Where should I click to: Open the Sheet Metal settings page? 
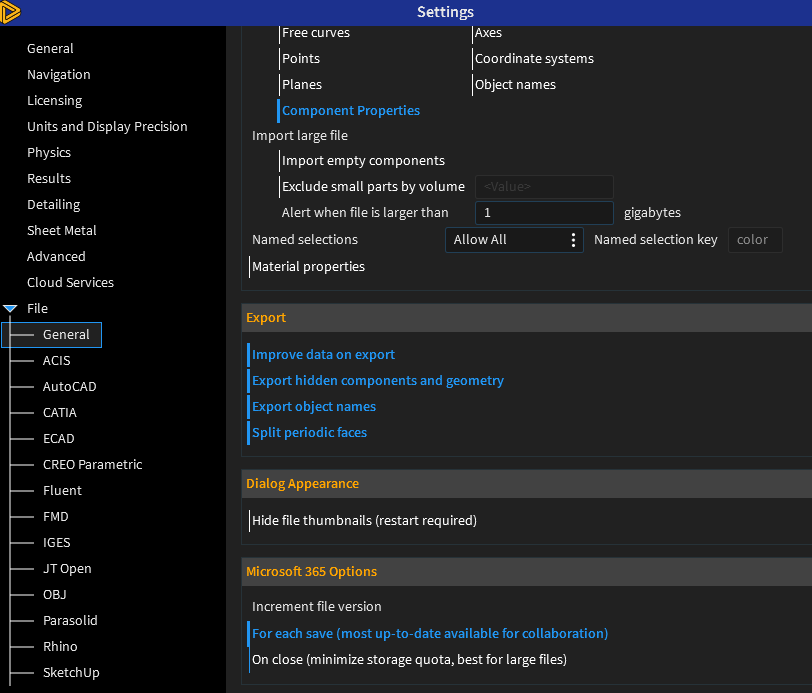(62, 231)
